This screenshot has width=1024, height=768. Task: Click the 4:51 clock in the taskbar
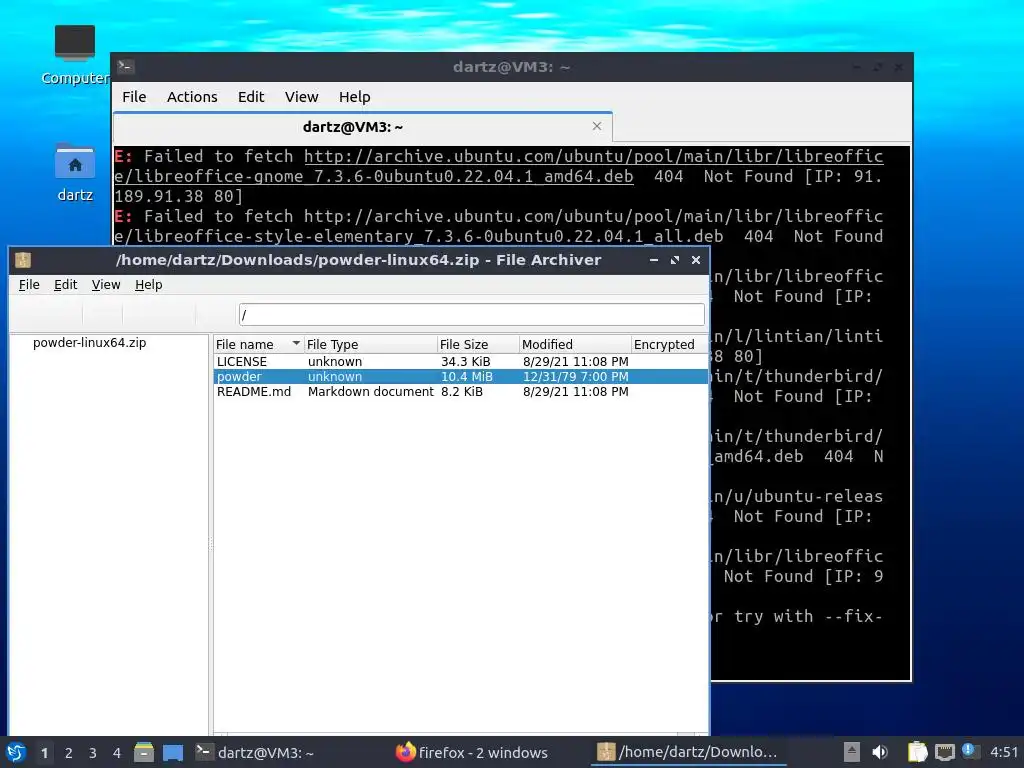point(1004,752)
